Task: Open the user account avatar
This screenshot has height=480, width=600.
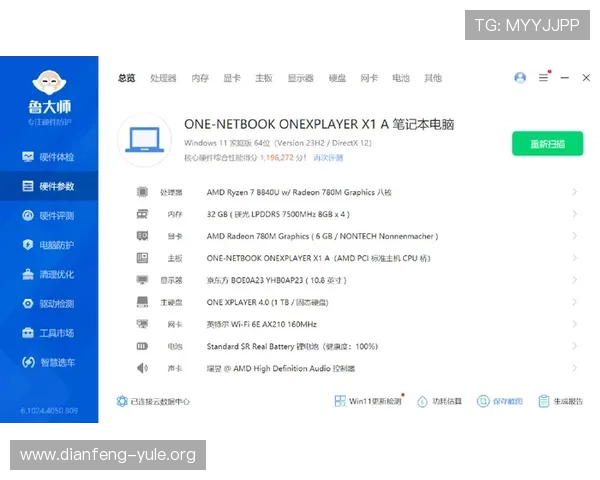Action: (x=520, y=78)
